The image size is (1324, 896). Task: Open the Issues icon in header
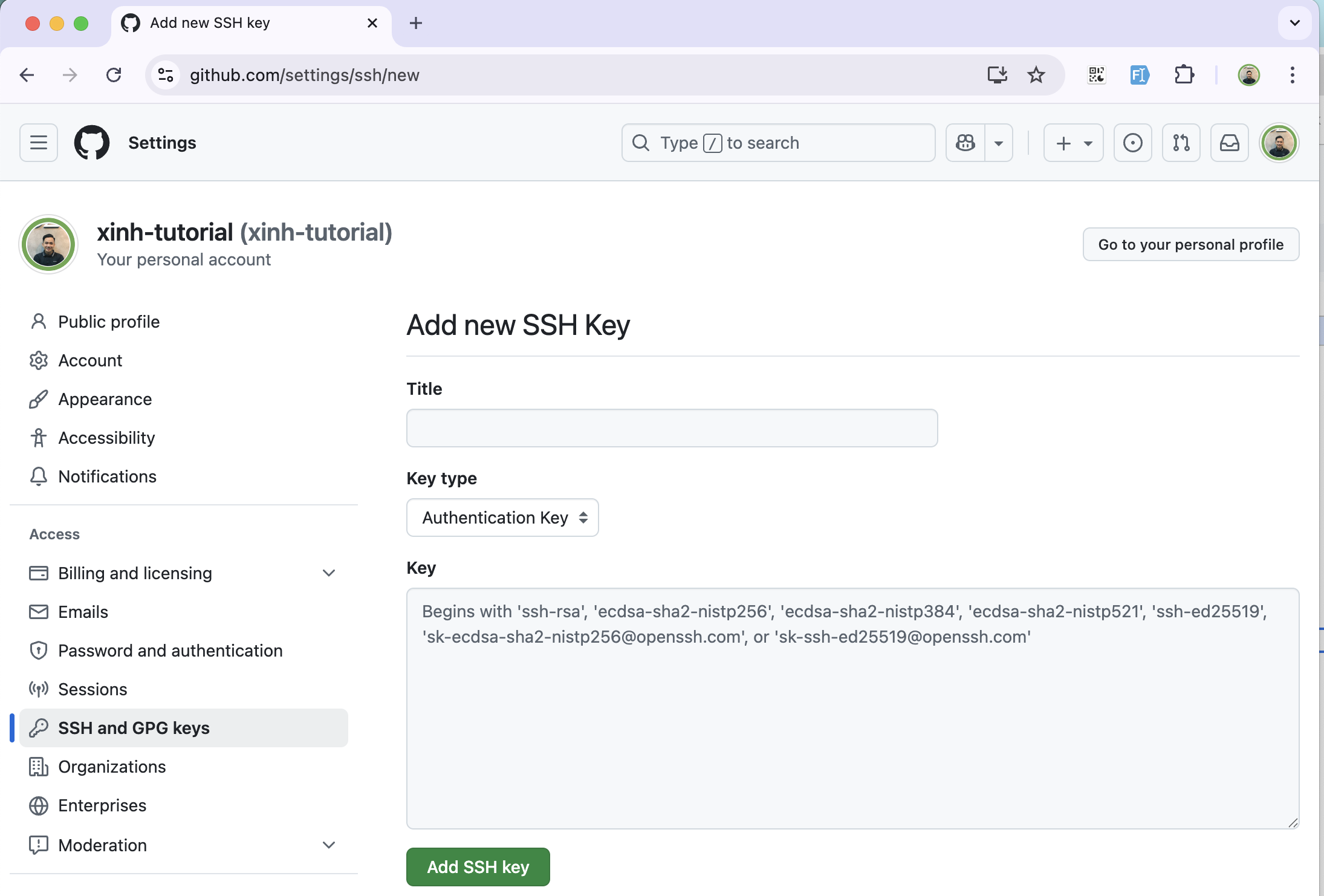click(1133, 143)
